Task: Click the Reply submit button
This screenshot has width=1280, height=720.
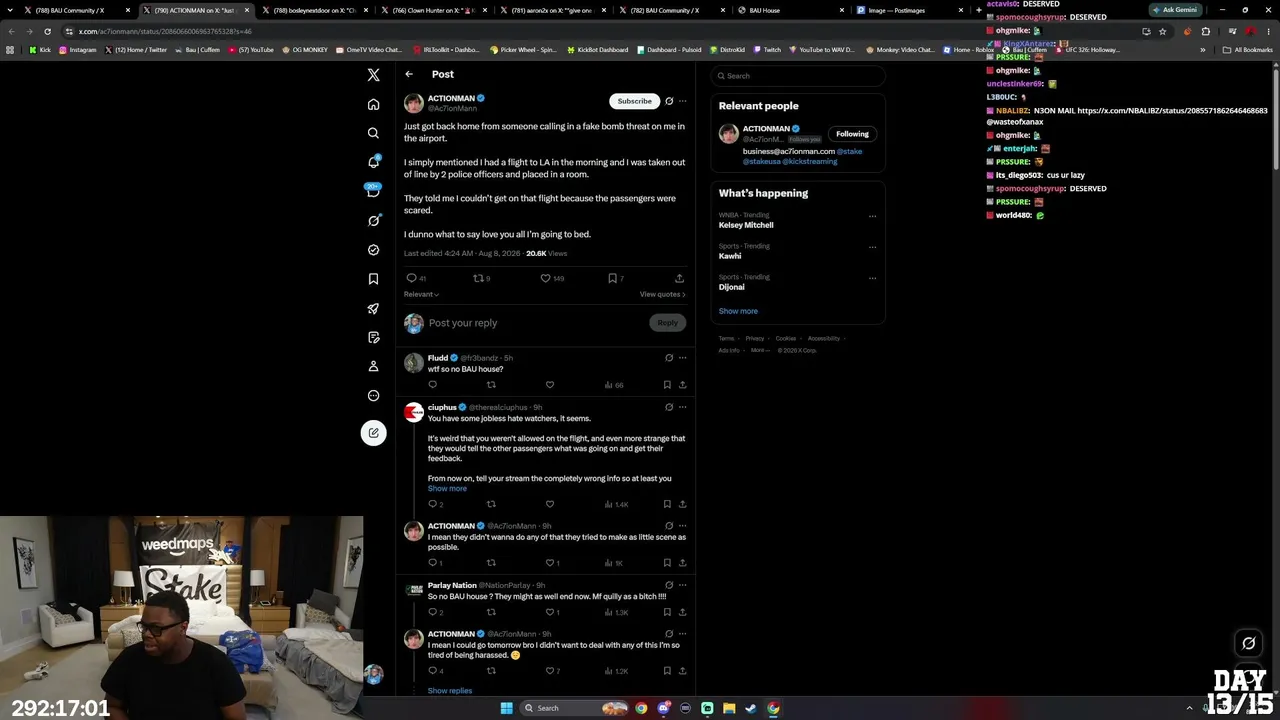Action: [667, 322]
